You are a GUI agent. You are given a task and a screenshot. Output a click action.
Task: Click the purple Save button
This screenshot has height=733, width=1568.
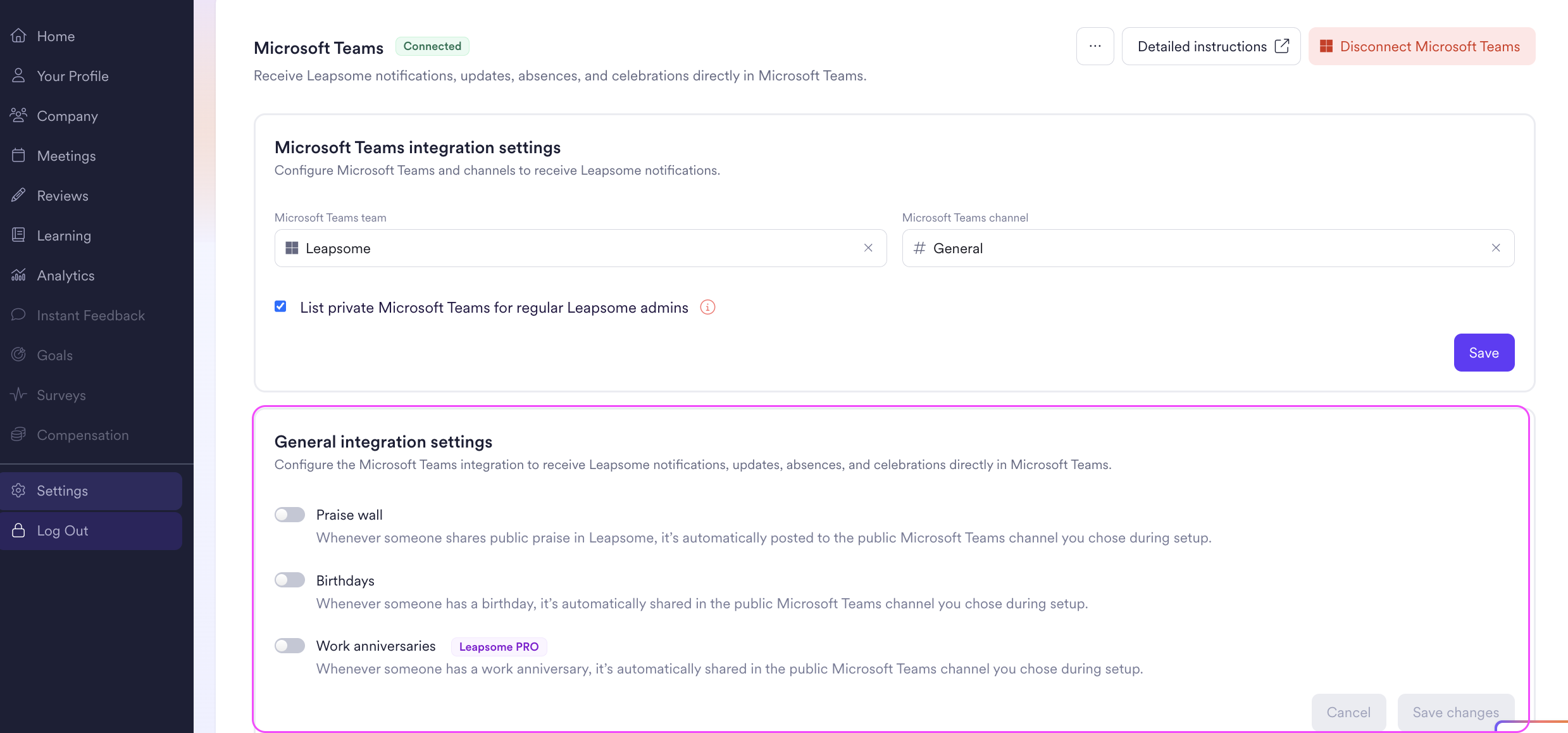1483,353
